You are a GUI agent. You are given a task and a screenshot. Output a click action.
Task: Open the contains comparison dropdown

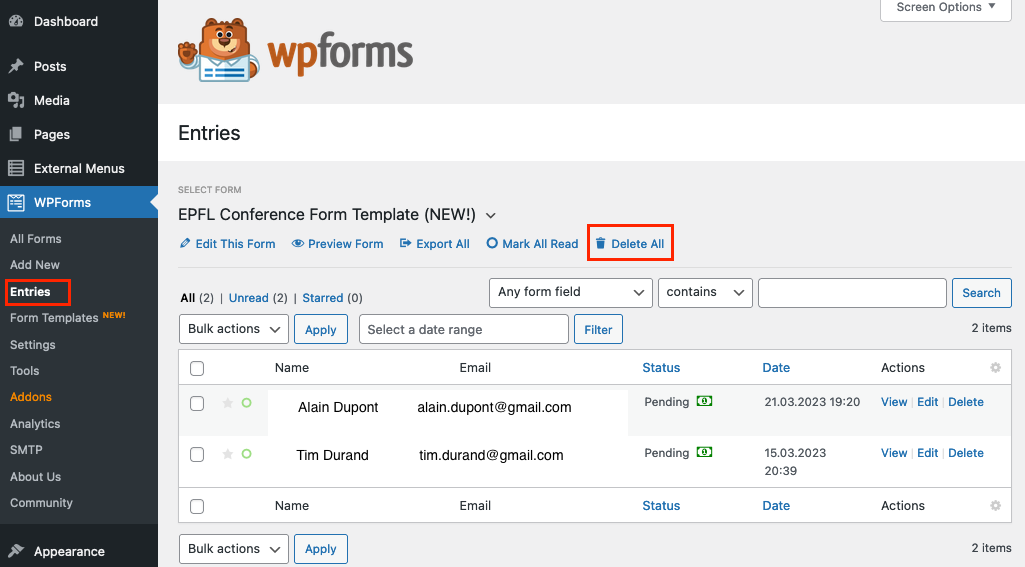click(x=705, y=292)
